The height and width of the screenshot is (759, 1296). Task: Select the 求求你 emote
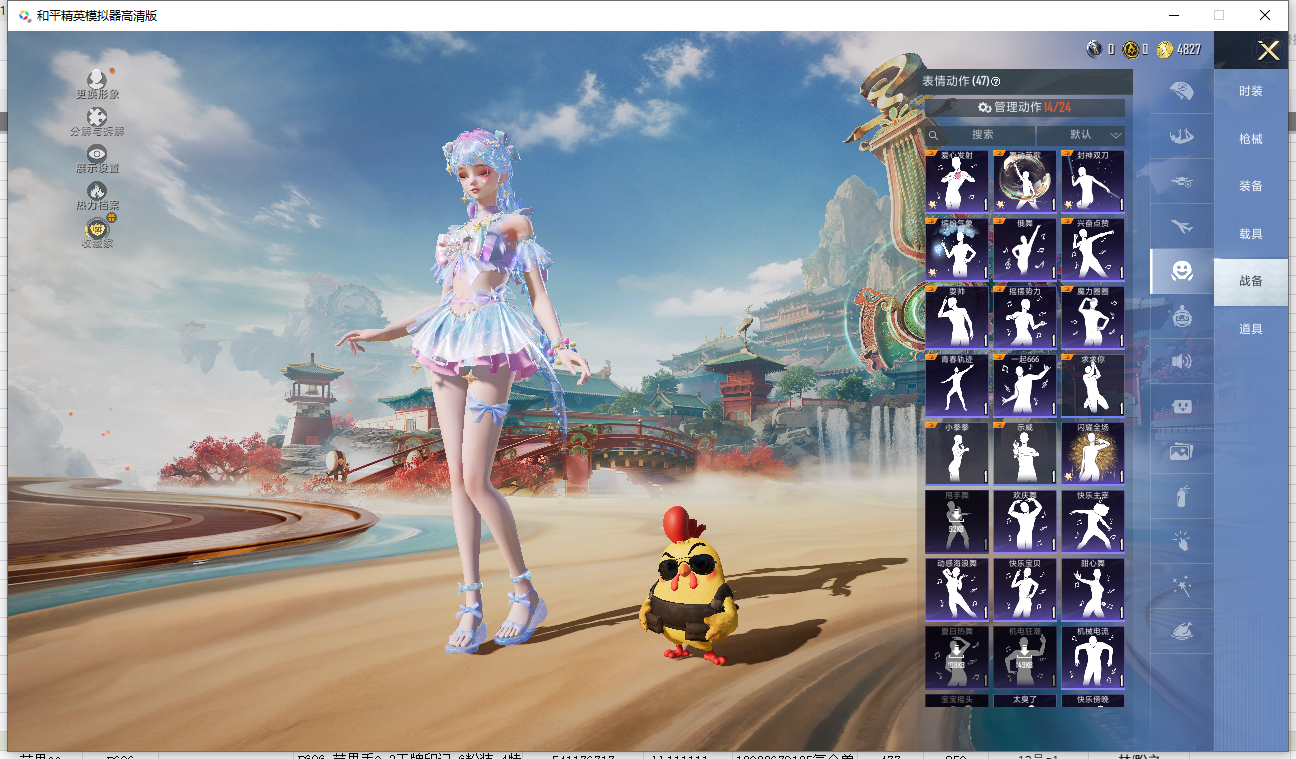(1093, 384)
